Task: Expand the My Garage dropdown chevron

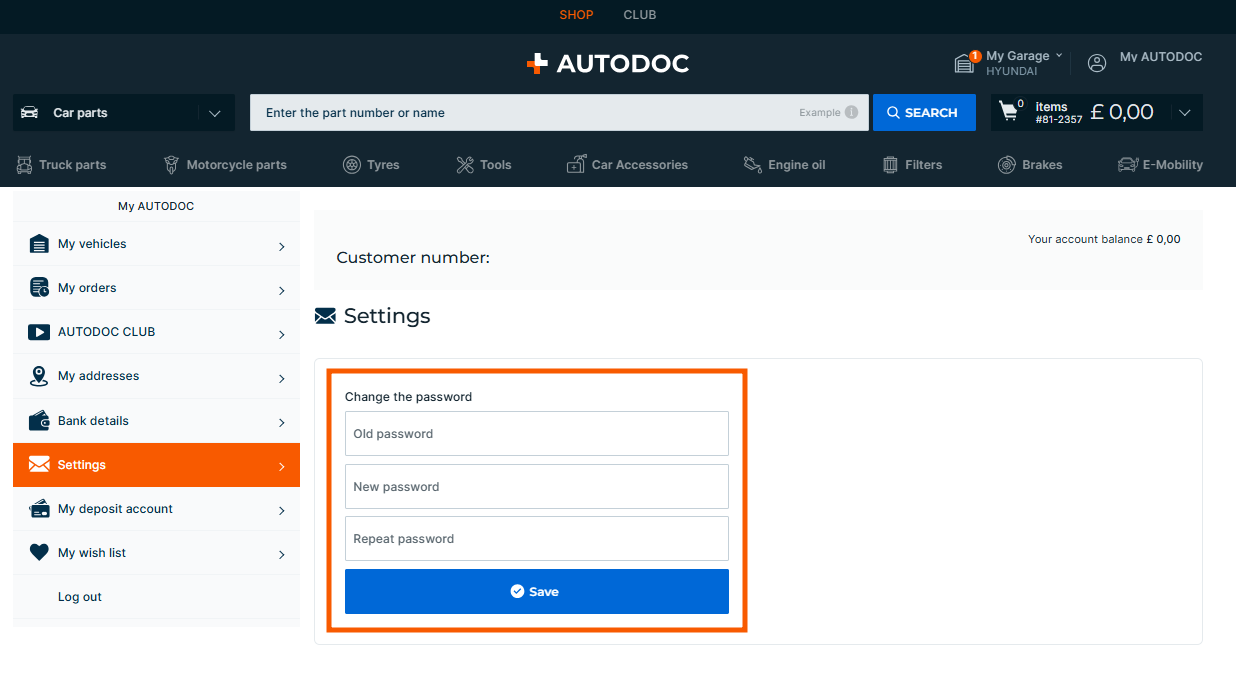Action: click(x=1059, y=56)
